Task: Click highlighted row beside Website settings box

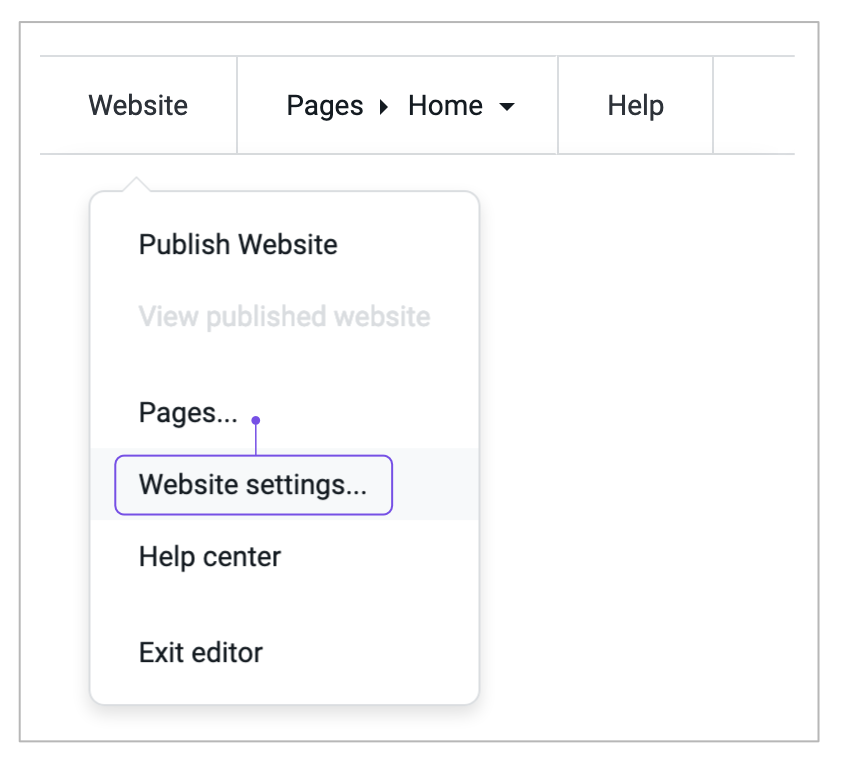Action: 435,484
